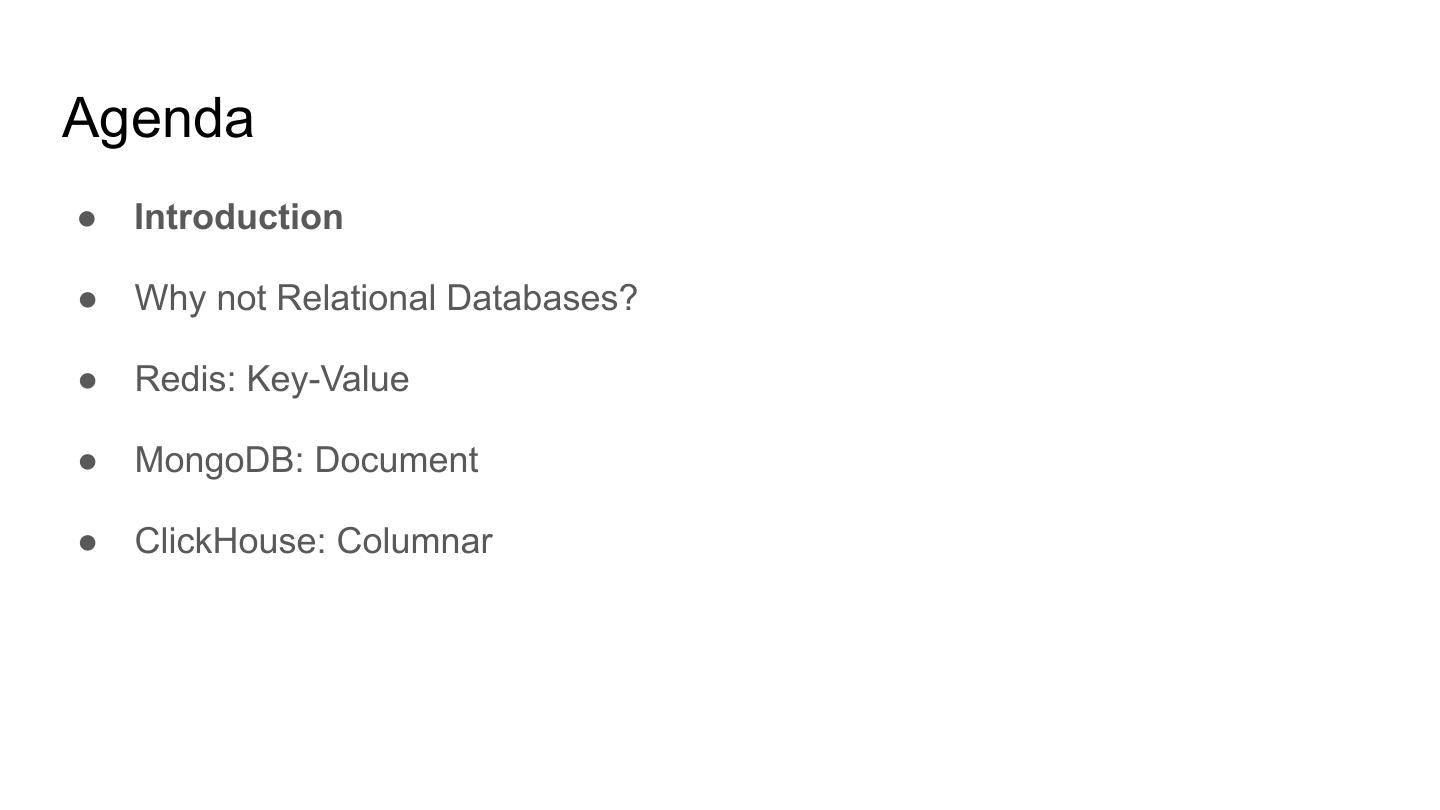Click the question mark ending the second bullet
The image size is (1440, 810).
tap(628, 299)
